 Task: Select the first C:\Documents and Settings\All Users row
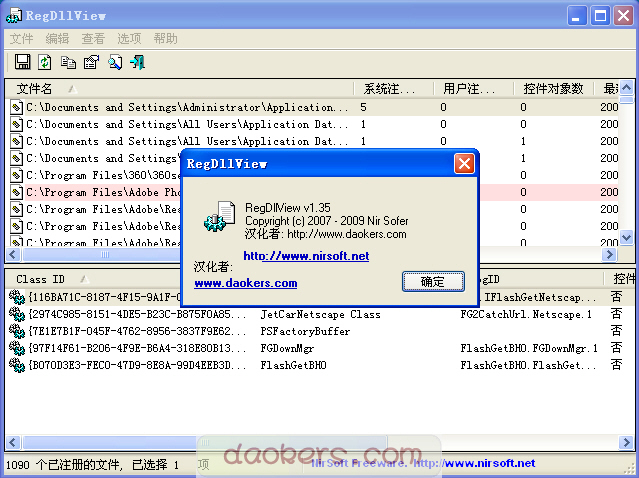(x=314, y=124)
